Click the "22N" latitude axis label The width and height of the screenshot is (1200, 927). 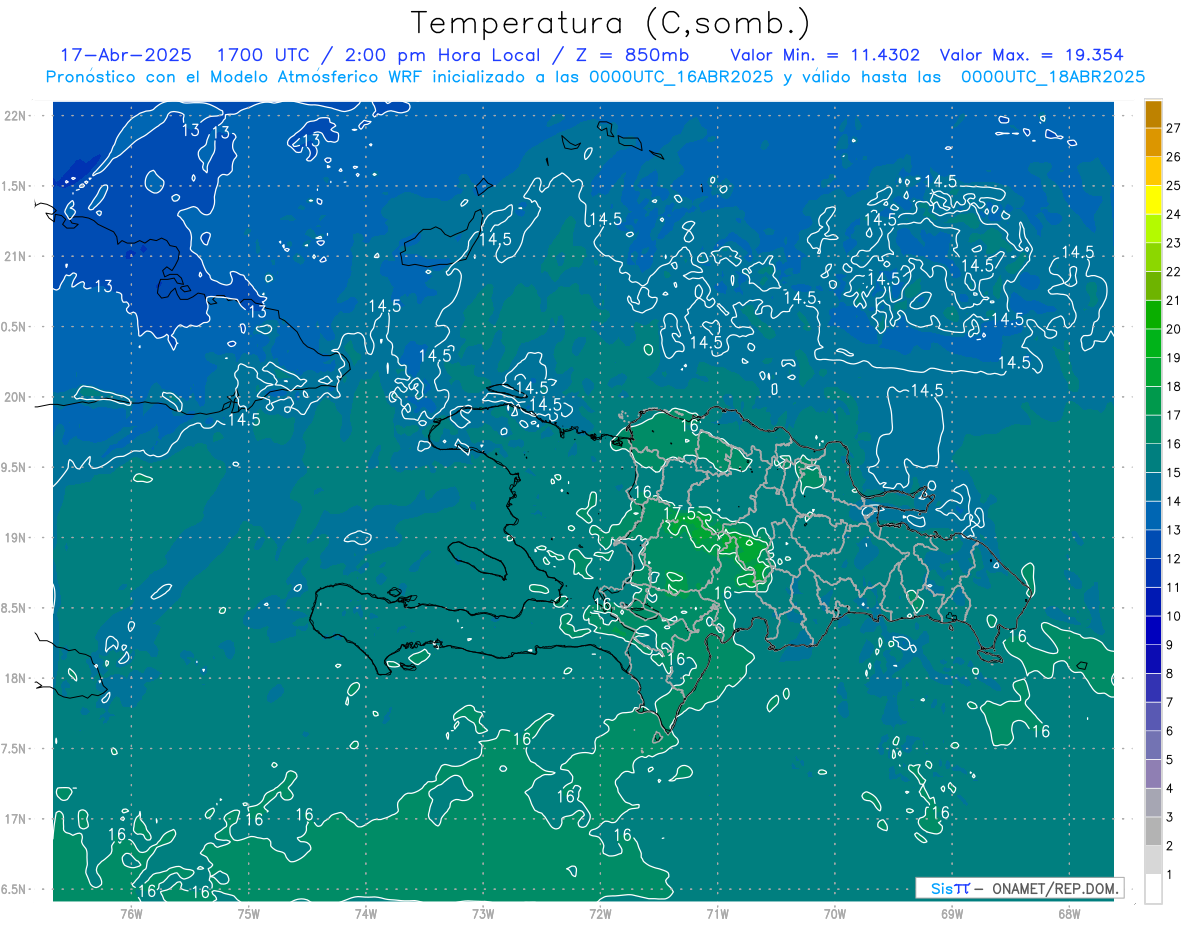[16, 116]
